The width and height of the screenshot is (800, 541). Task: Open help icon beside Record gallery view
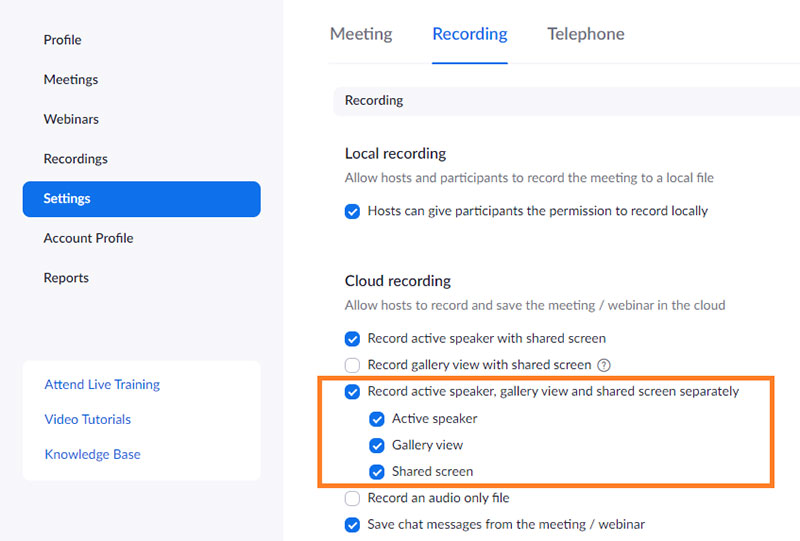click(x=604, y=365)
